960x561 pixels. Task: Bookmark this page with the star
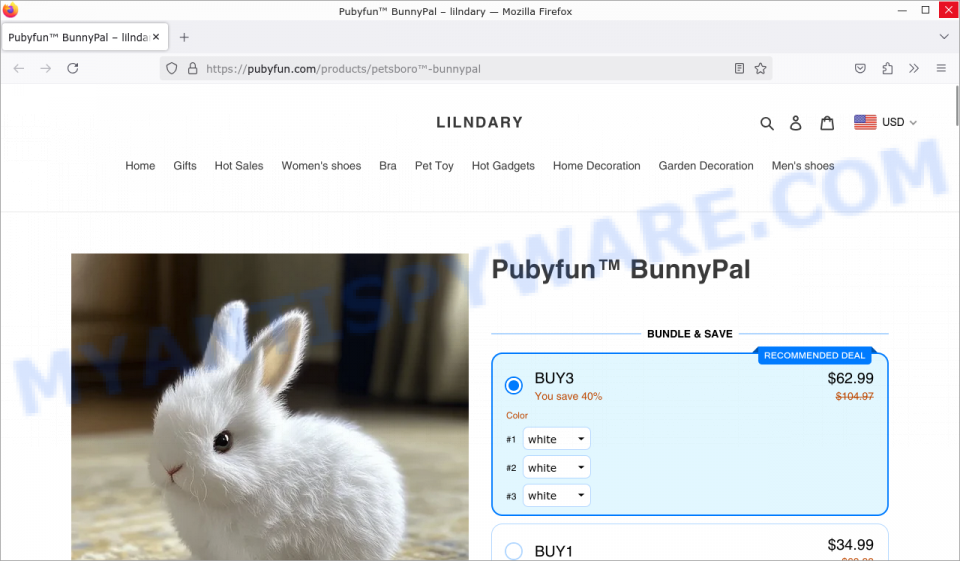(x=760, y=69)
